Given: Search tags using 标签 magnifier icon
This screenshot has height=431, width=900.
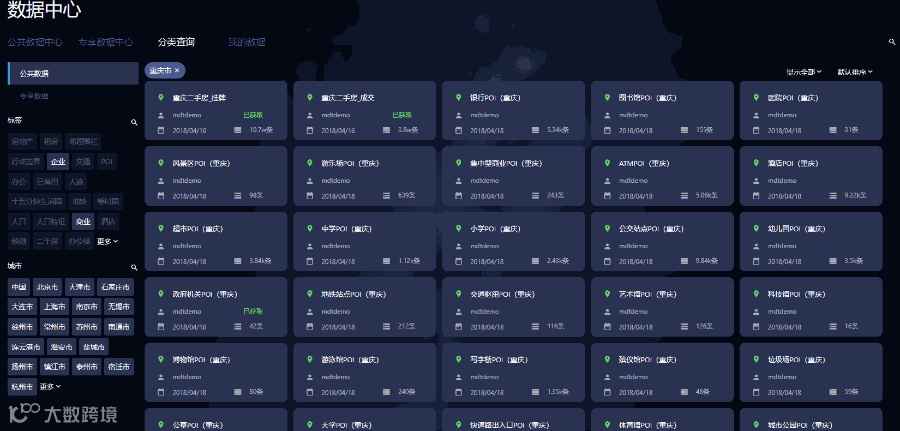Looking at the screenshot, I should [134, 122].
